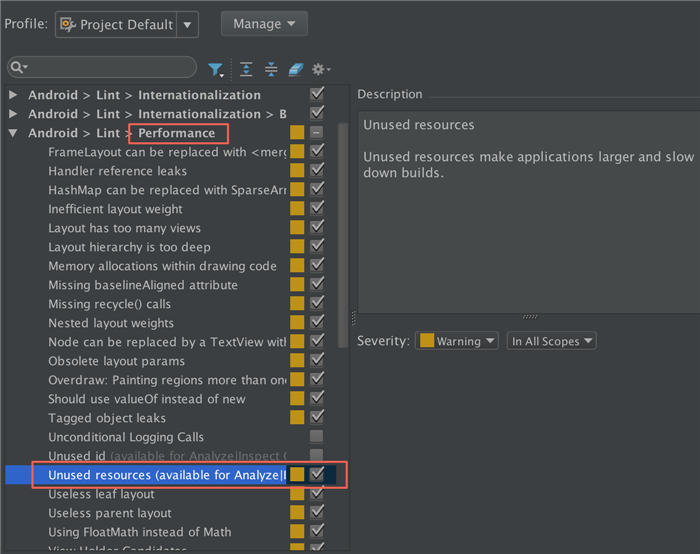The height and width of the screenshot is (554, 700).
Task: Click the expand all tree icon
Action: (x=246, y=69)
